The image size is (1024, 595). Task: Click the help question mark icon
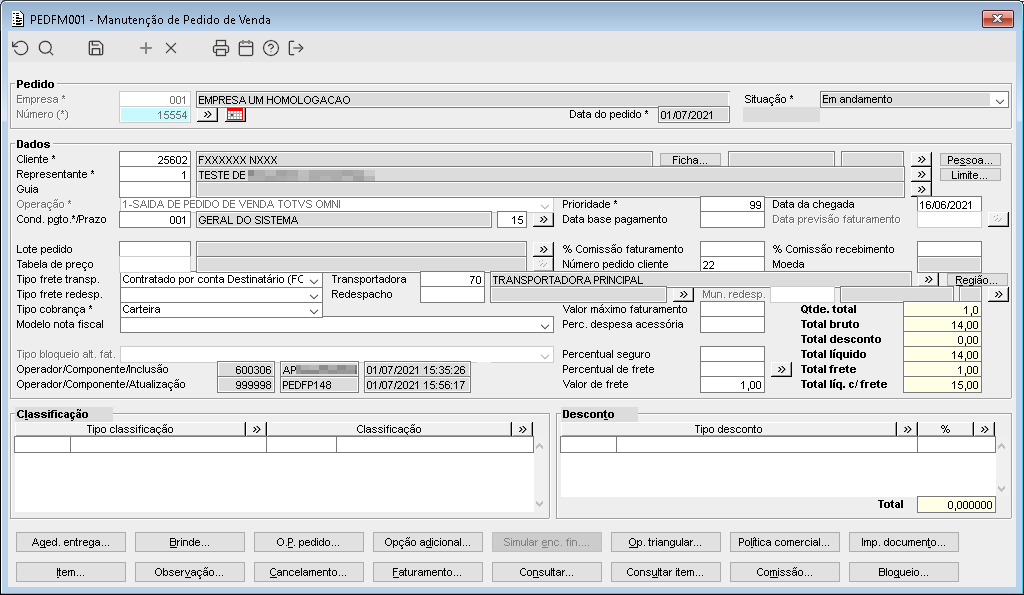coord(271,48)
